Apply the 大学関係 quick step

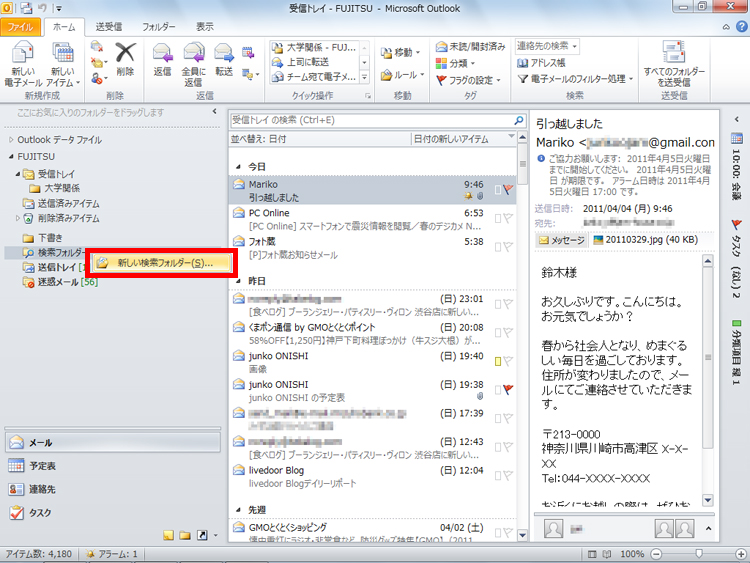[314, 47]
